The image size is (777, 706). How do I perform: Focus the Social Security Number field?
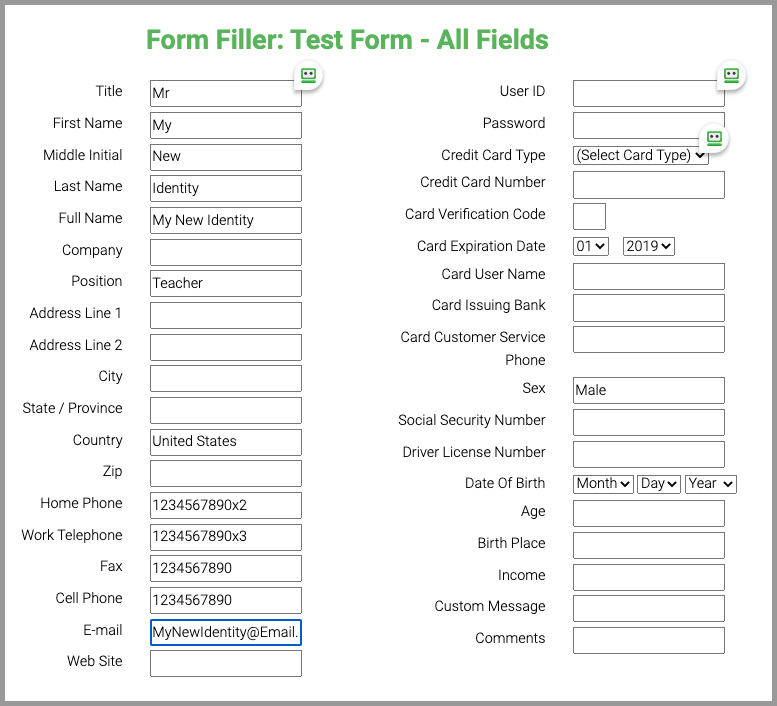pyautogui.click(x=649, y=422)
